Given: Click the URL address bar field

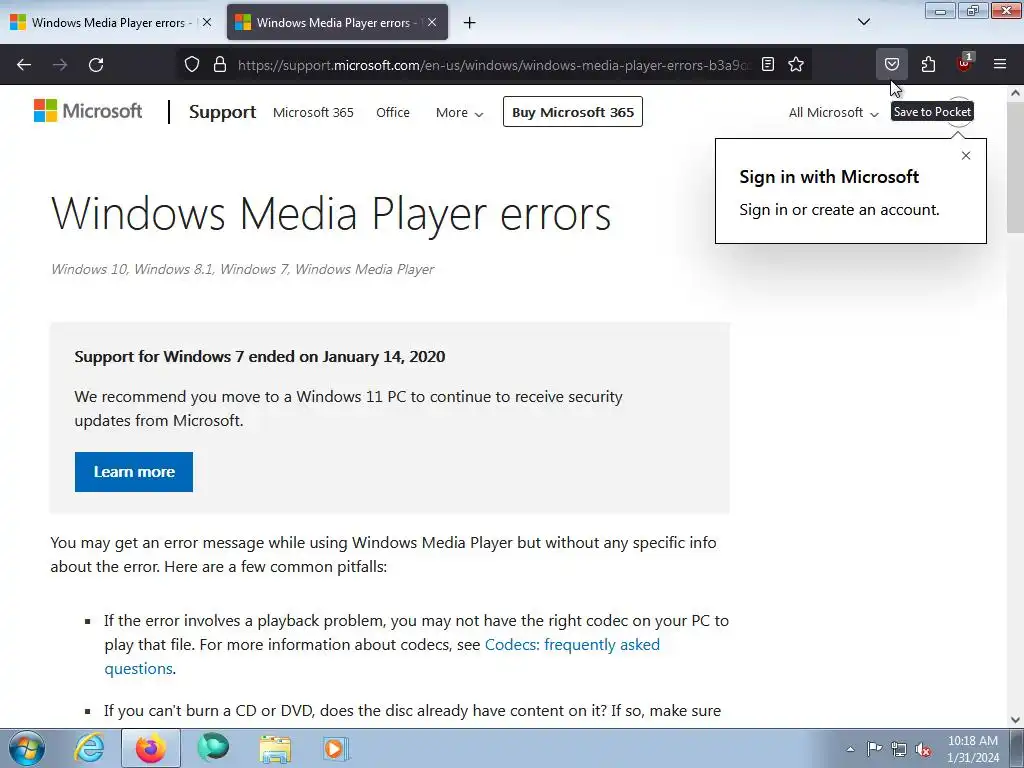Looking at the screenshot, I should 494,65.
